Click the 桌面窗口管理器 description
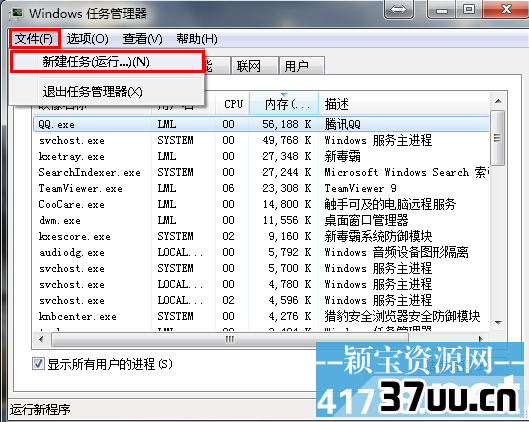Viewport: 529px width, 422px height. 366,220
